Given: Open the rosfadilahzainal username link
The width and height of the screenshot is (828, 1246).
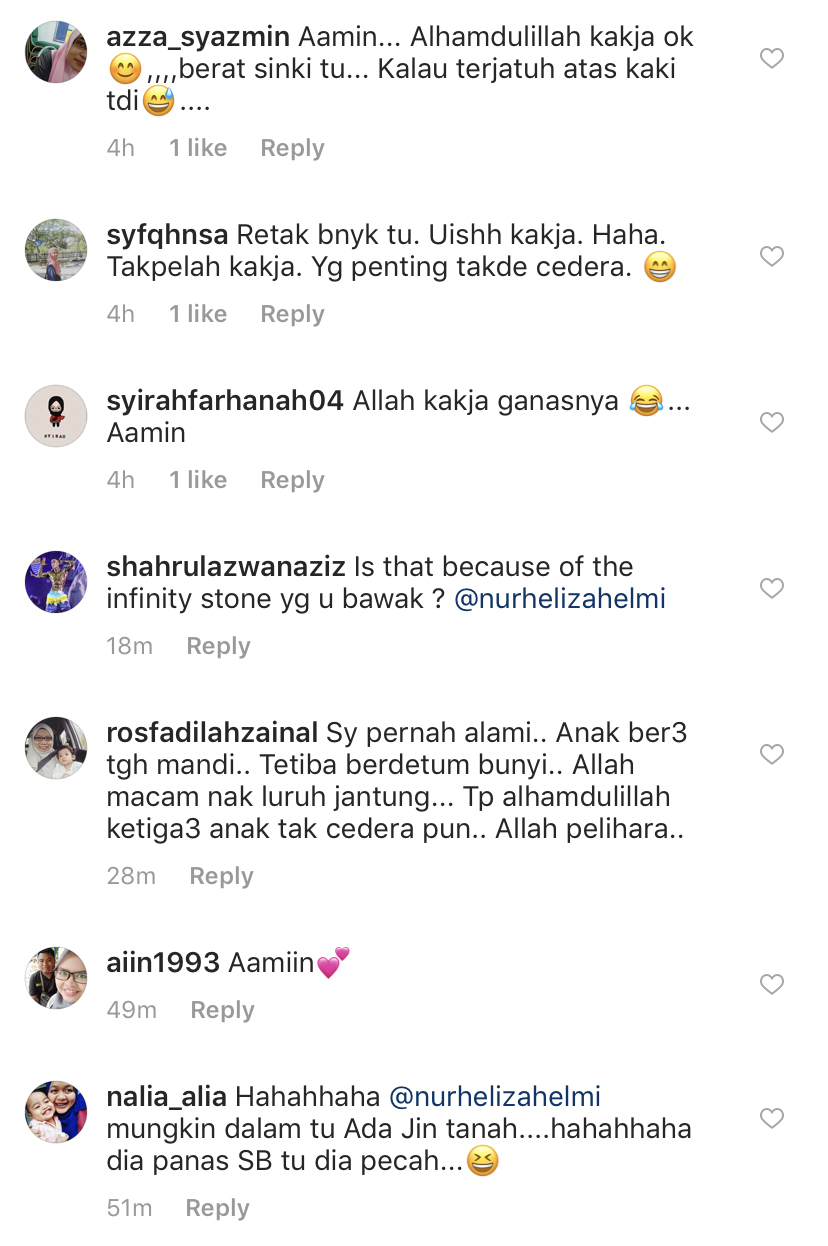Looking at the screenshot, I should click(x=212, y=733).
